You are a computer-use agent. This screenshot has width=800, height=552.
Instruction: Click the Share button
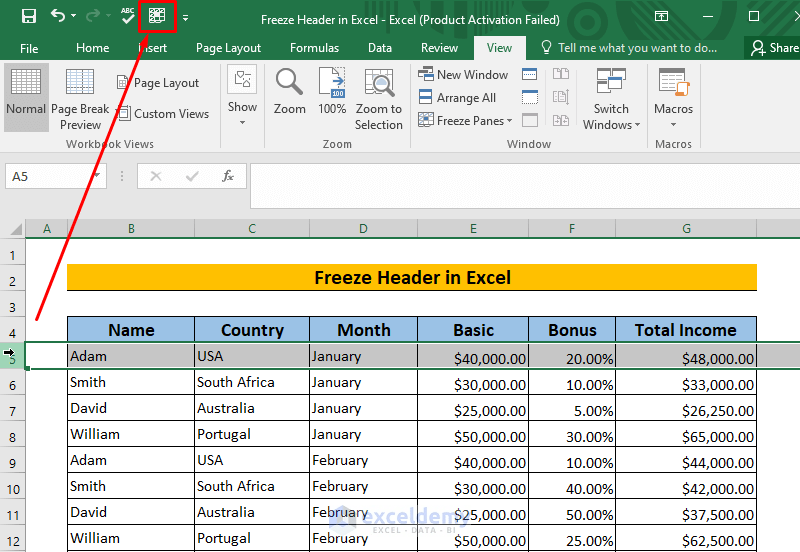point(773,48)
